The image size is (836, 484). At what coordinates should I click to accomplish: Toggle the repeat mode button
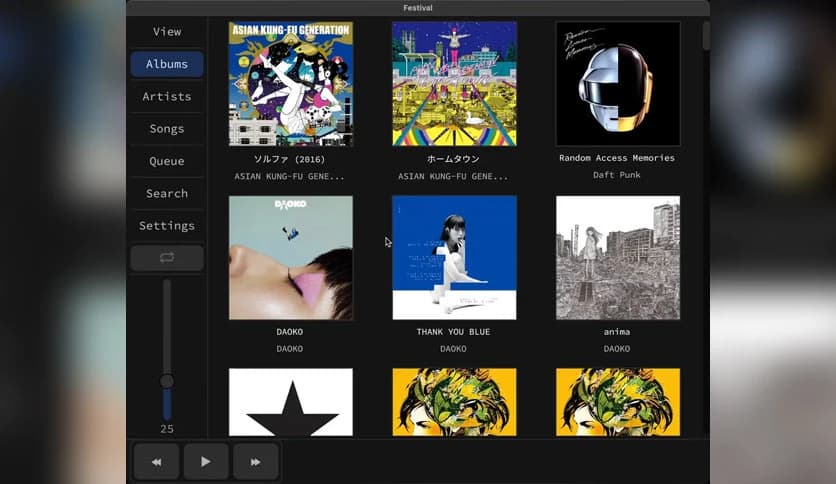pos(167,258)
